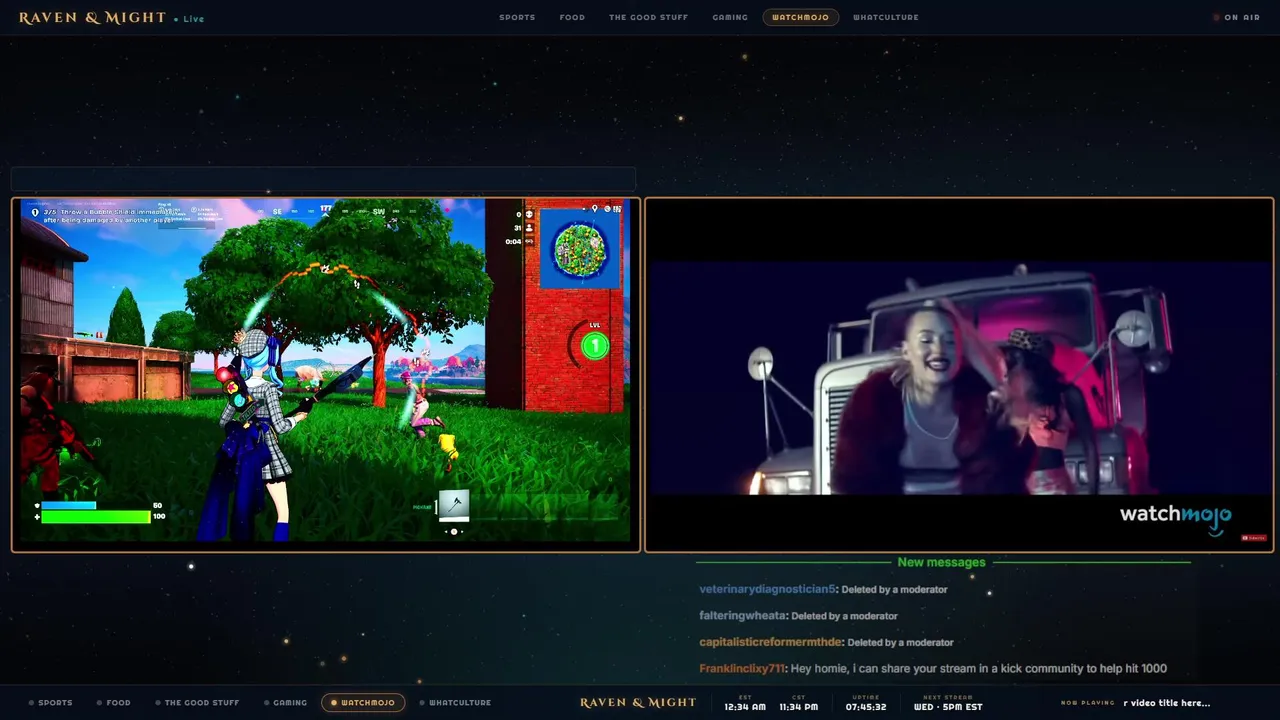Image resolution: width=1280 pixels, height=720 pixels.
Task: Select The Good Stuff in top navigation
Action: click(x=648, y=17)
